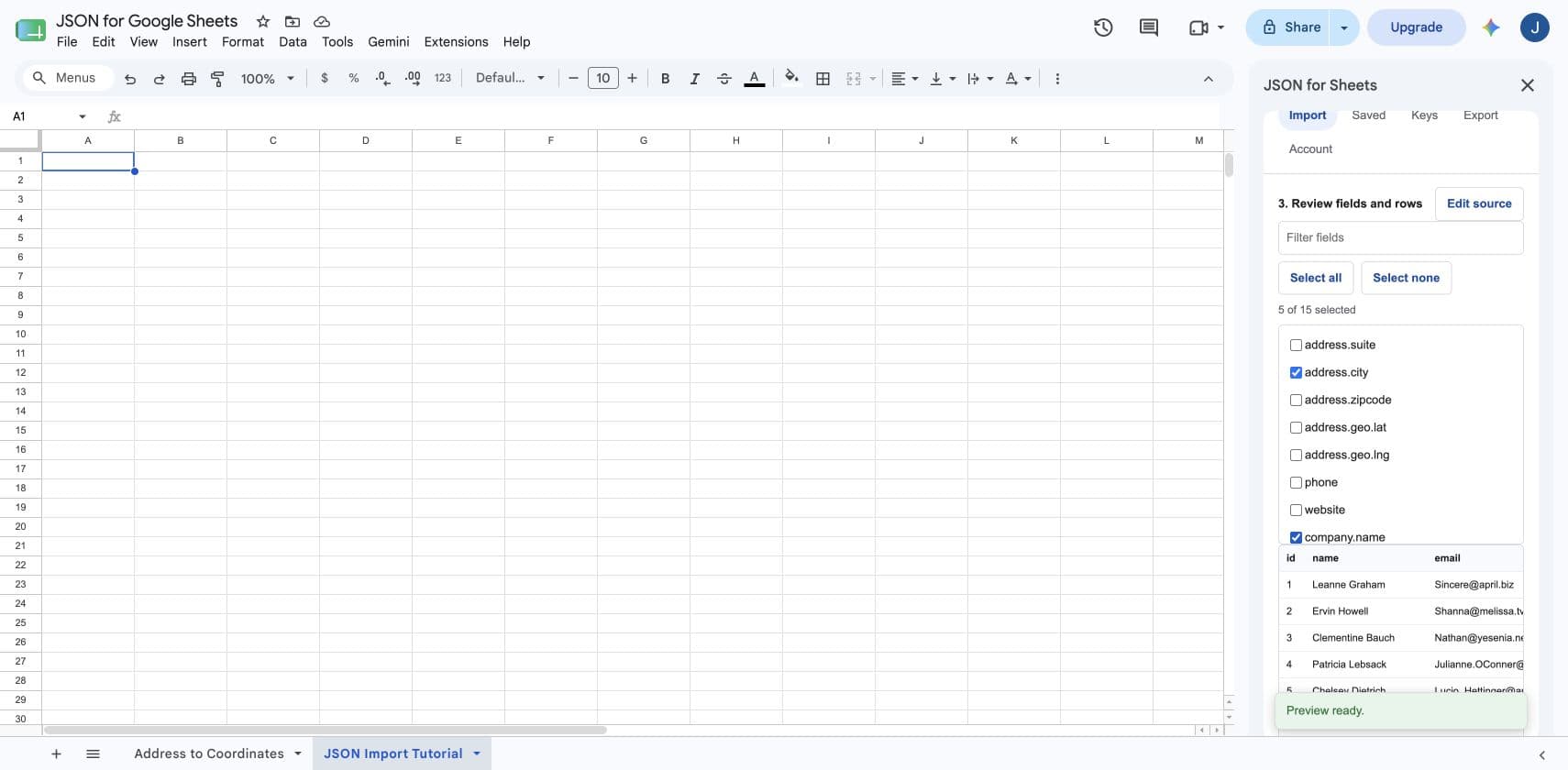This screenshot has width=1568, height=770.
Task: Apply currency format with dollar icon
Action: coord(325,78)
